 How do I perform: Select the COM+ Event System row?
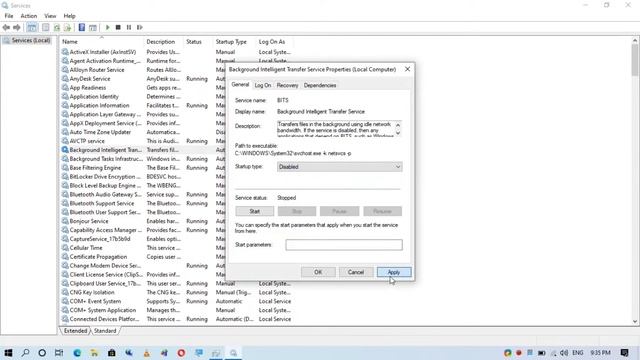pos(176,301)
